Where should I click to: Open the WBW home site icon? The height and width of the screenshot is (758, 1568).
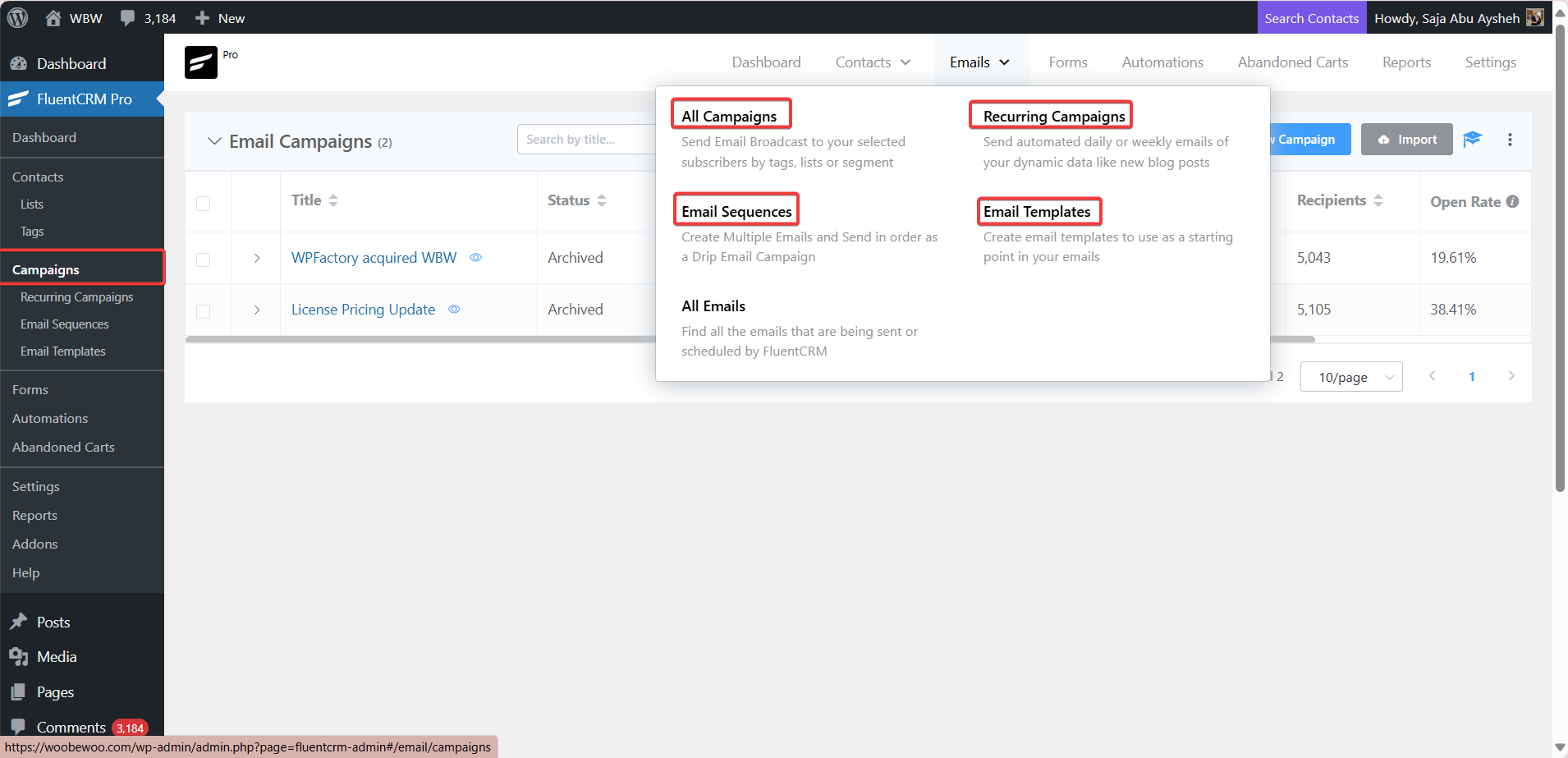pyautogui.click(x=53, y=17)
